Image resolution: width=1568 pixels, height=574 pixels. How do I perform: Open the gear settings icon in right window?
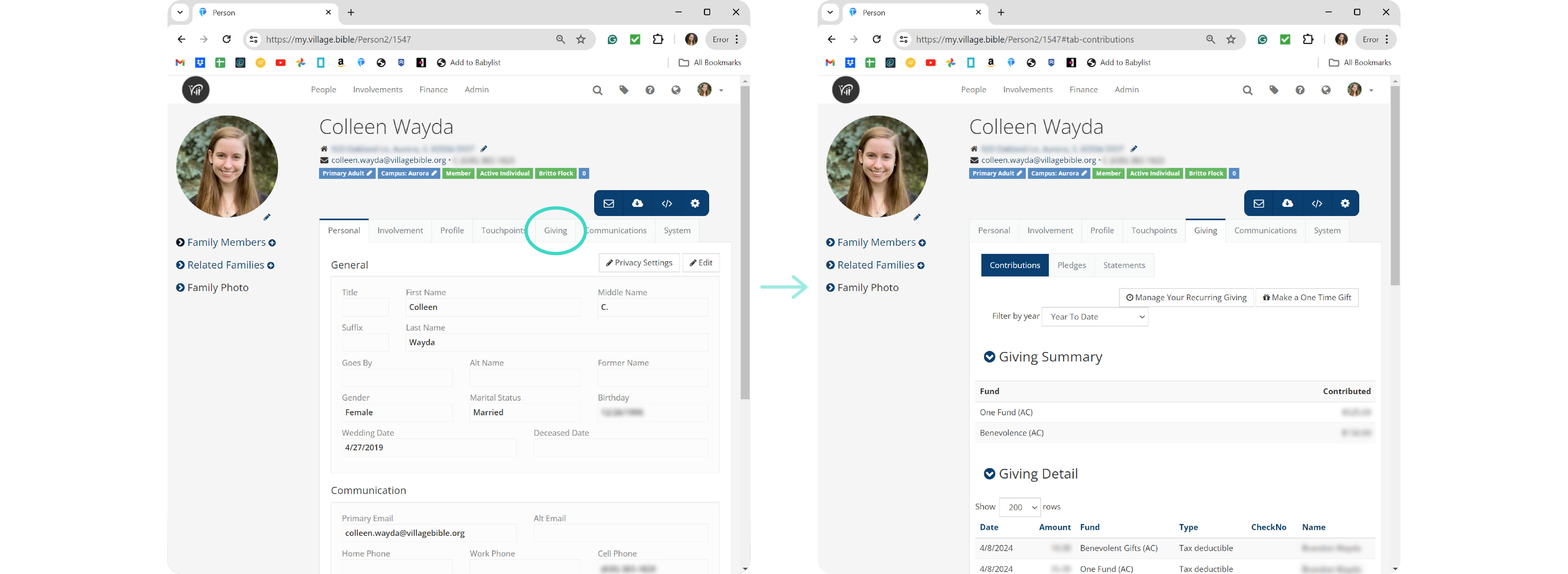[1345, 203]
